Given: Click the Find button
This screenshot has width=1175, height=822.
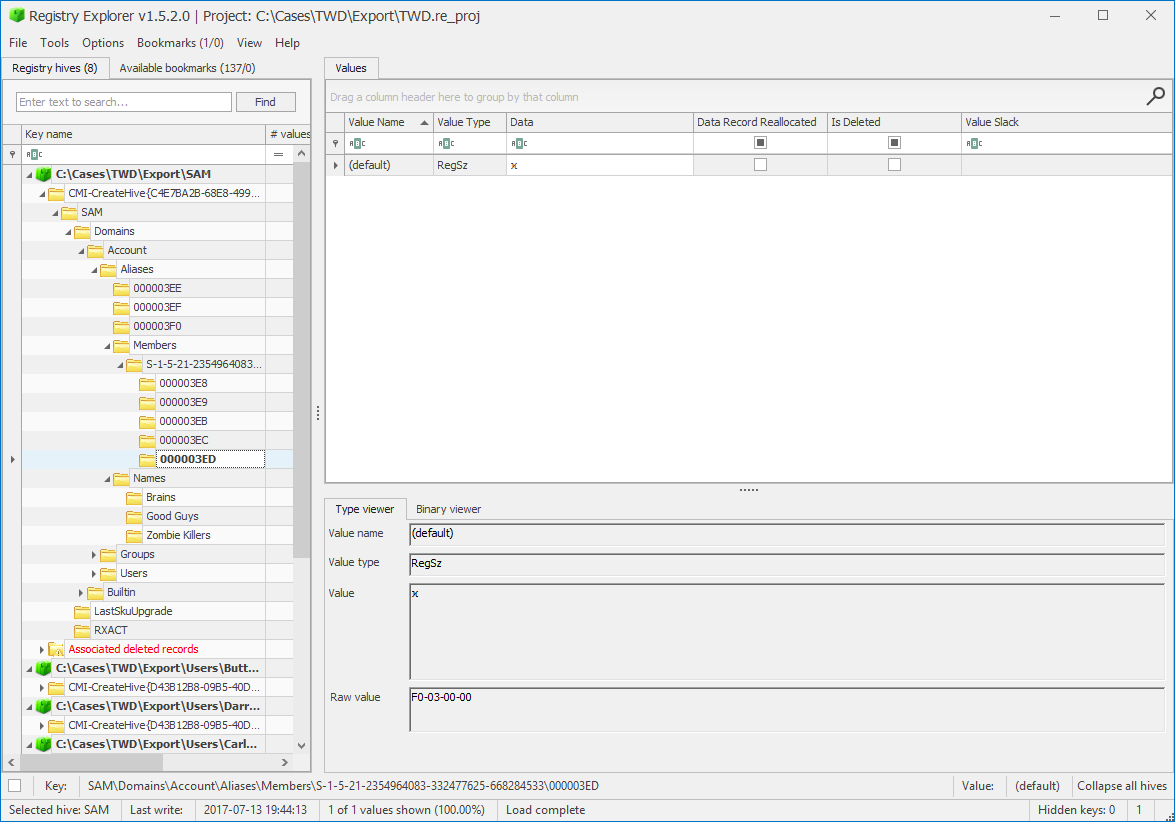Looking at the screenshot, I should [265, 102].
